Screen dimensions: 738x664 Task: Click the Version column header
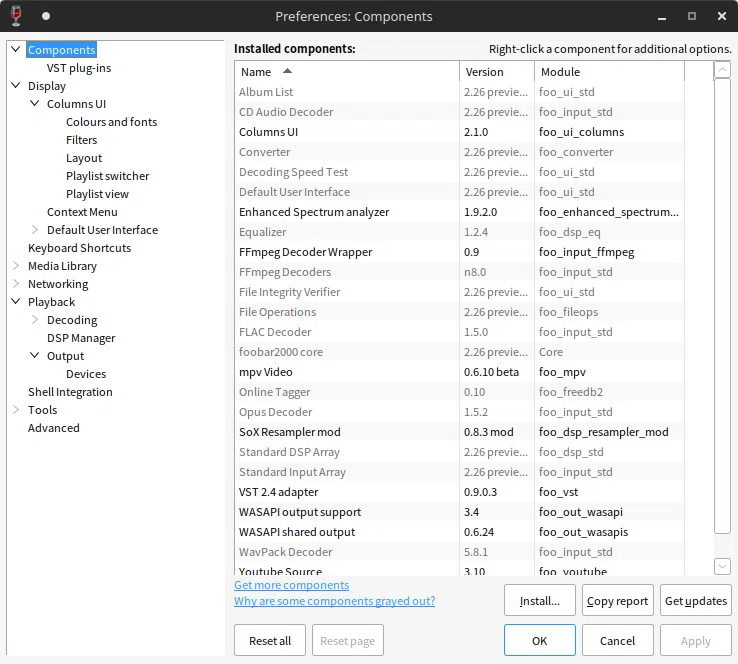497,72
